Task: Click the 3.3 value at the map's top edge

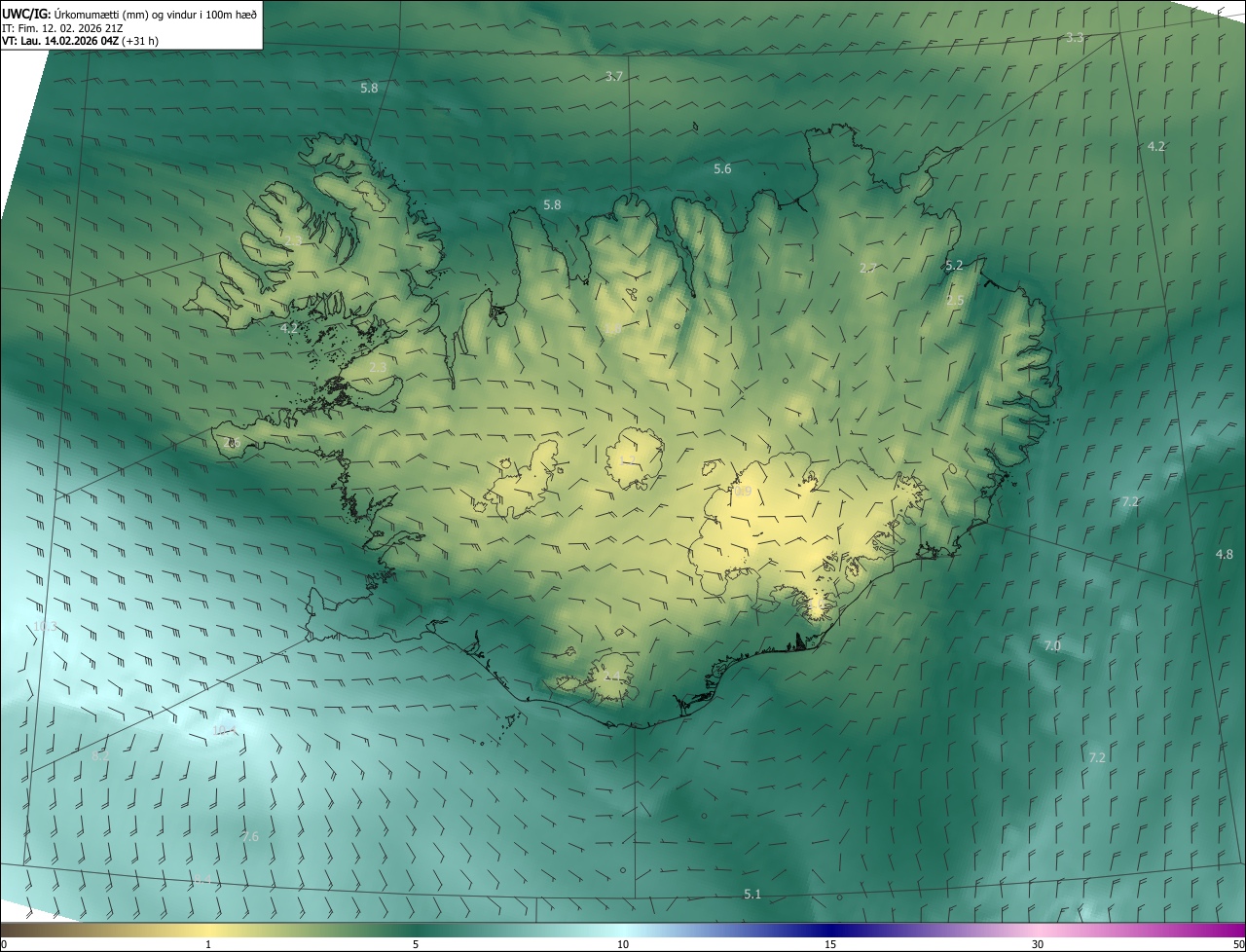Action: 1075,37
